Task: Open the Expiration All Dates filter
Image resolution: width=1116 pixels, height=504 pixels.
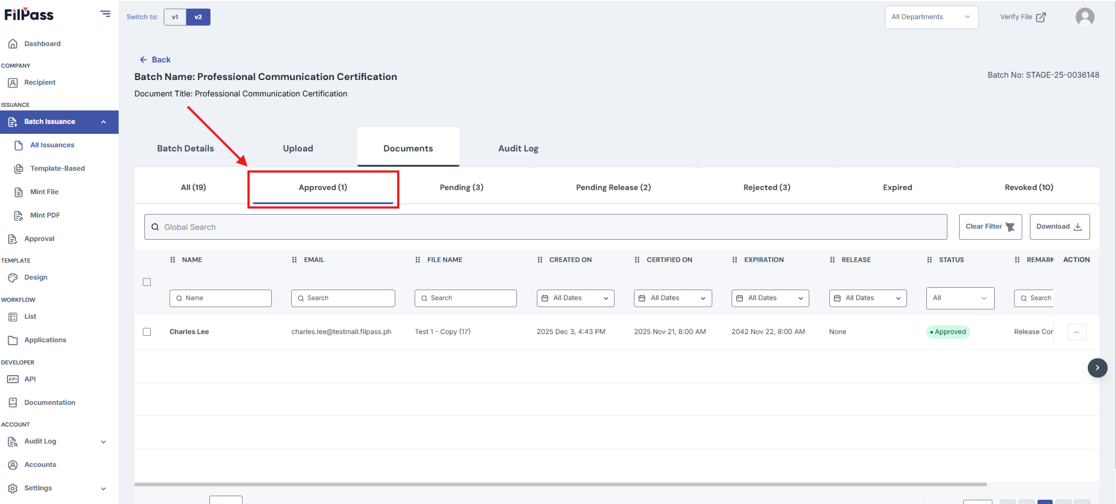Action: tap(770, 298)
